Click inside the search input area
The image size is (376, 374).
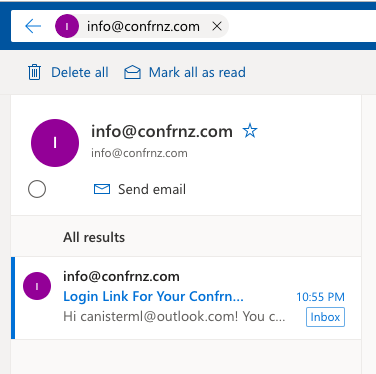click(x=300, y=26)
